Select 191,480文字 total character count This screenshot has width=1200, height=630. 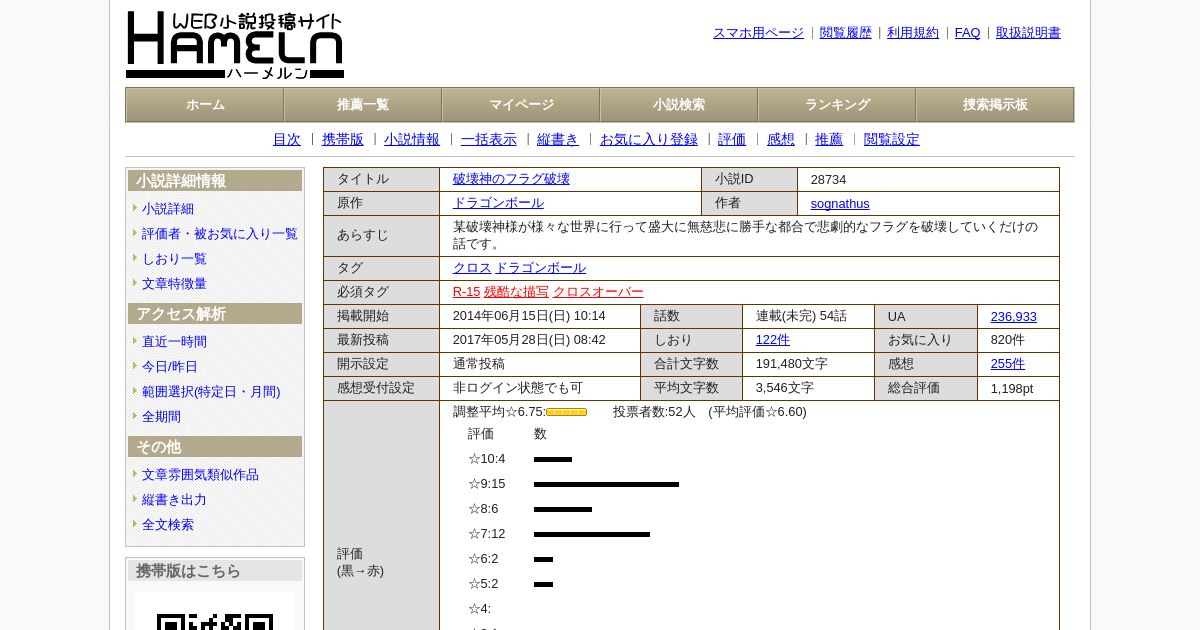(792, 364)
